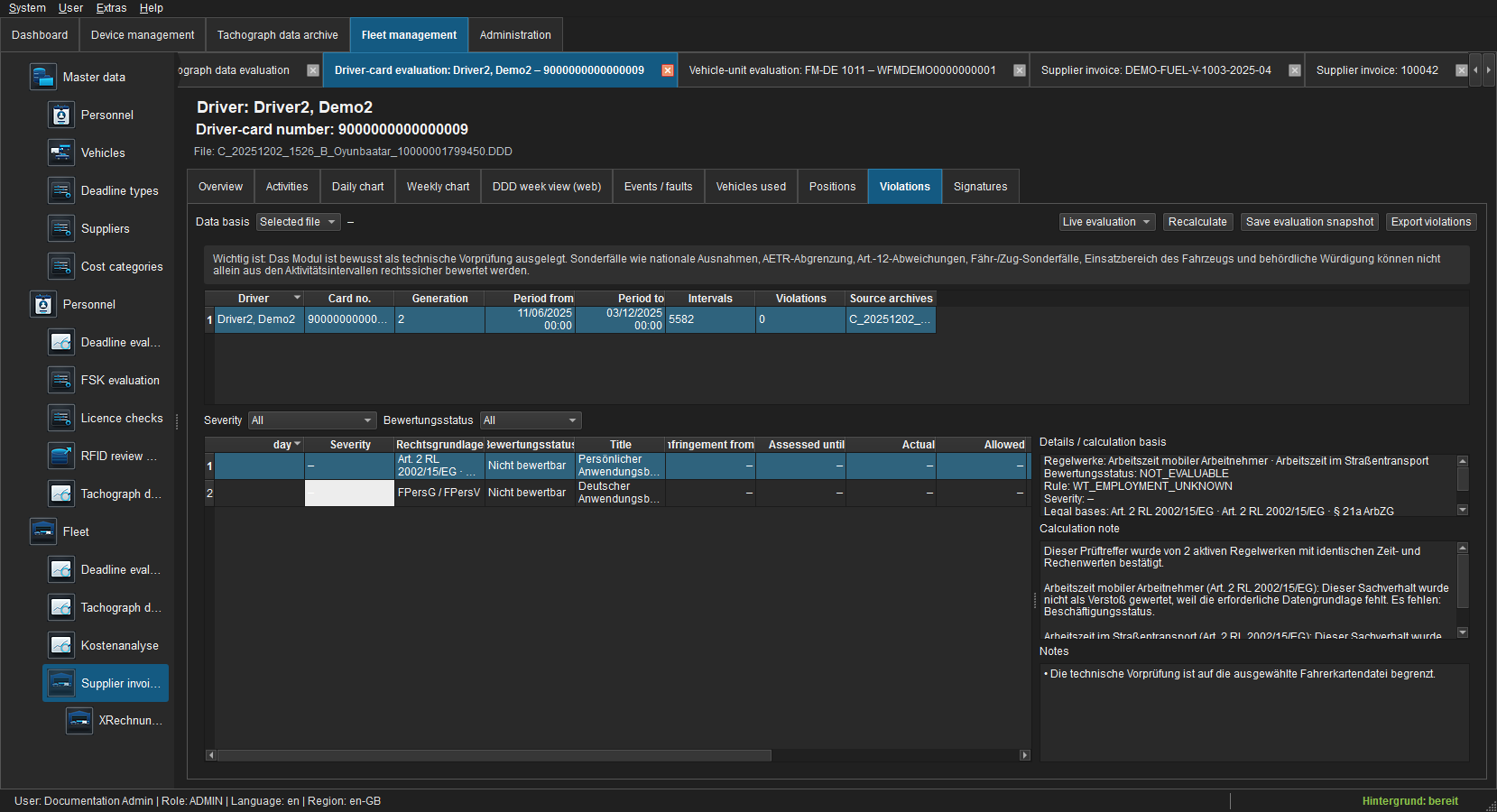Open the Live evaluation dropdown
1497x812 pixels.
pos(1107,222)
